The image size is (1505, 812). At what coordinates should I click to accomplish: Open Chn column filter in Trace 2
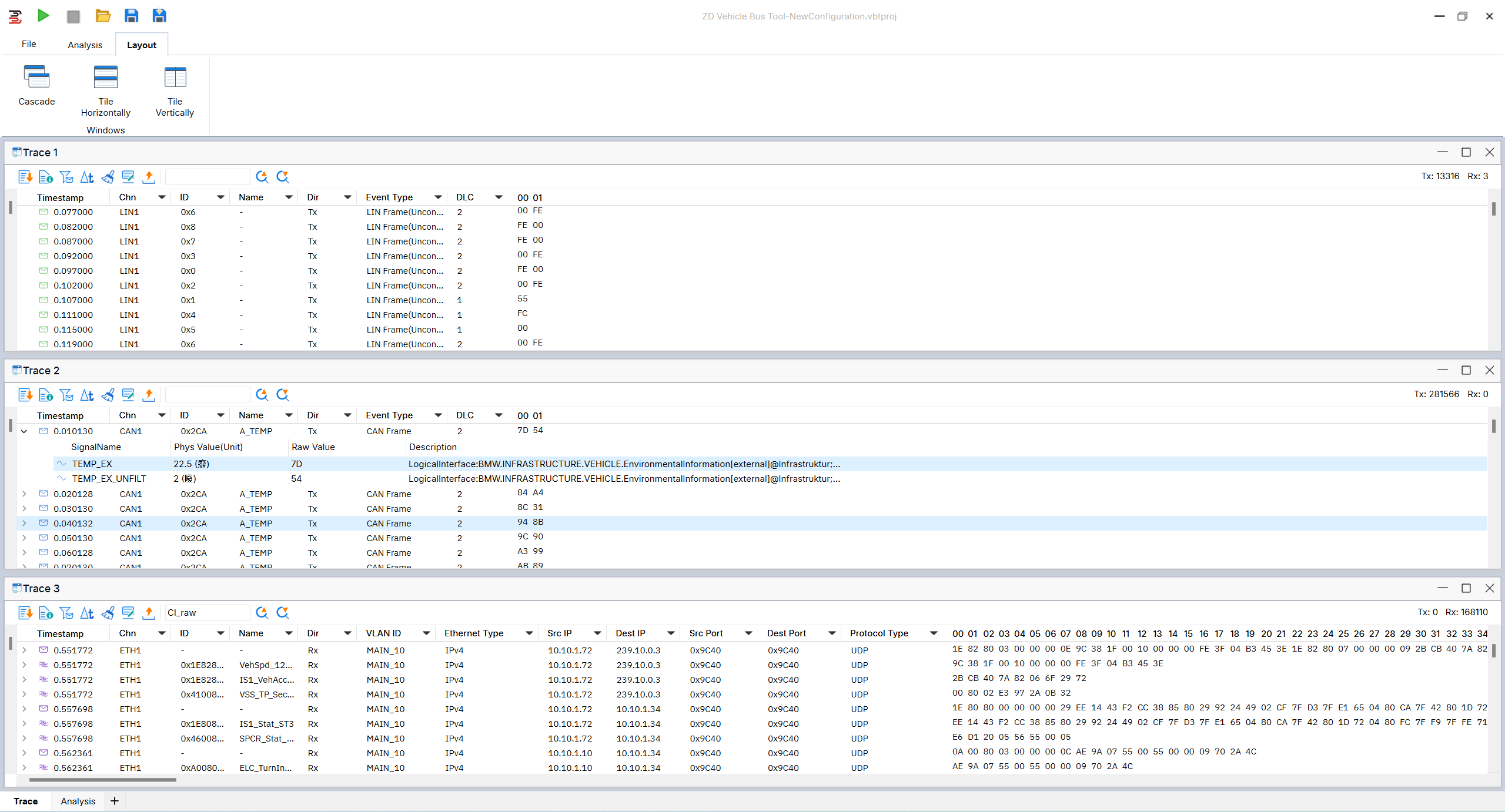[x=162, y=415]
